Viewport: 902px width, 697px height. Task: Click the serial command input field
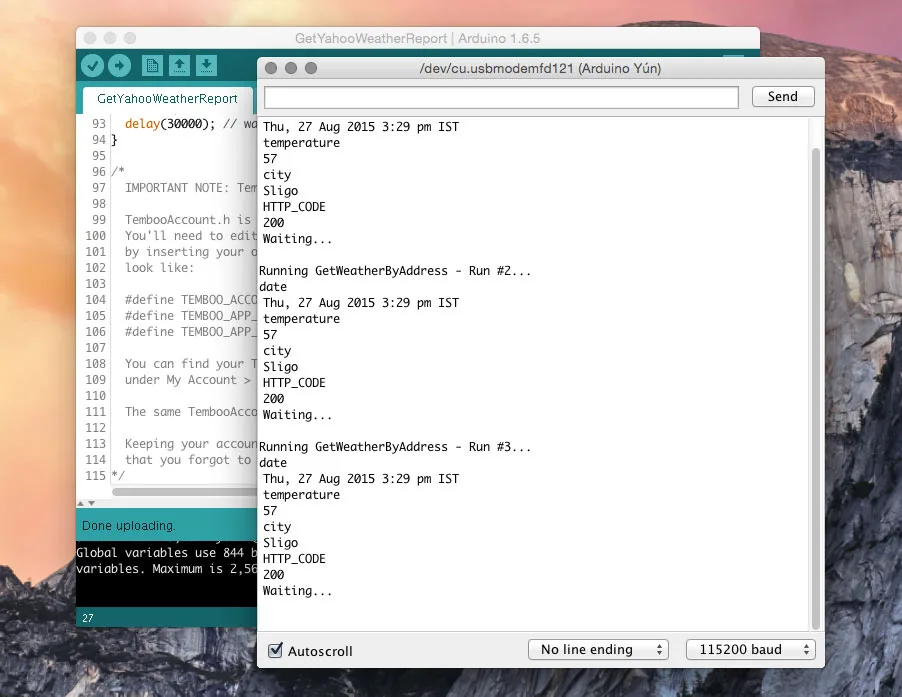(501, 97)
